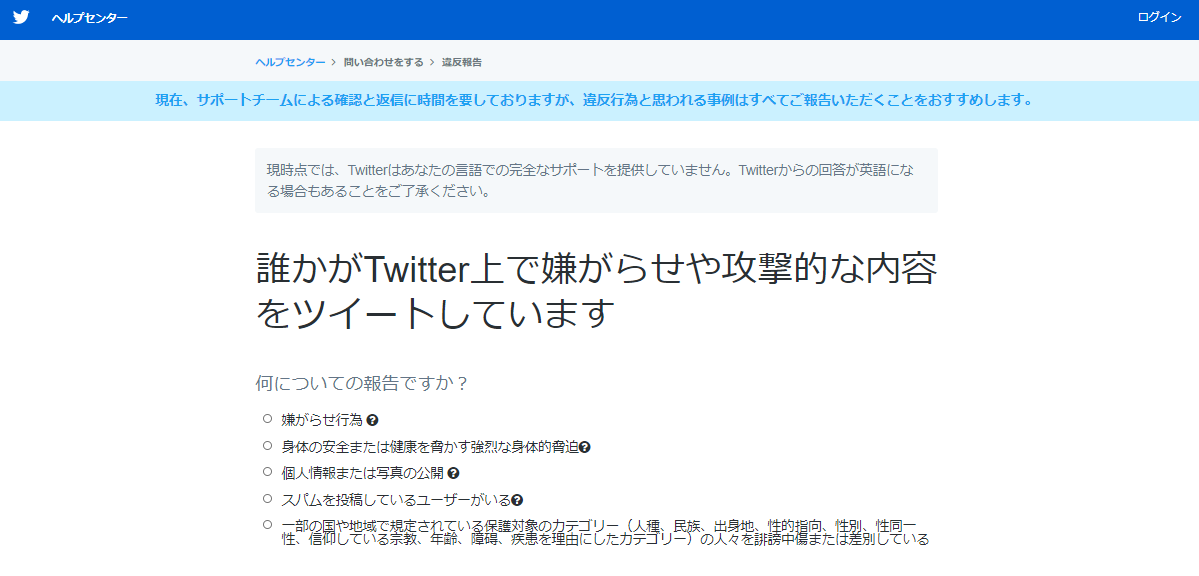Open the ヘルプセンター header link
1199x576 pixels.
point(89,18)
